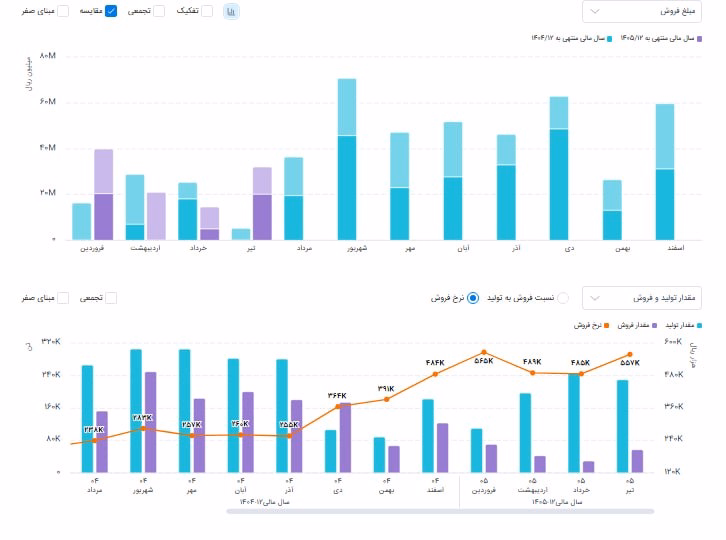Screen dimensions: 726x540
Task: Toggle legend swatch for سال مالی ۱۴۰۵/۱۲
Action: (700, 39)
